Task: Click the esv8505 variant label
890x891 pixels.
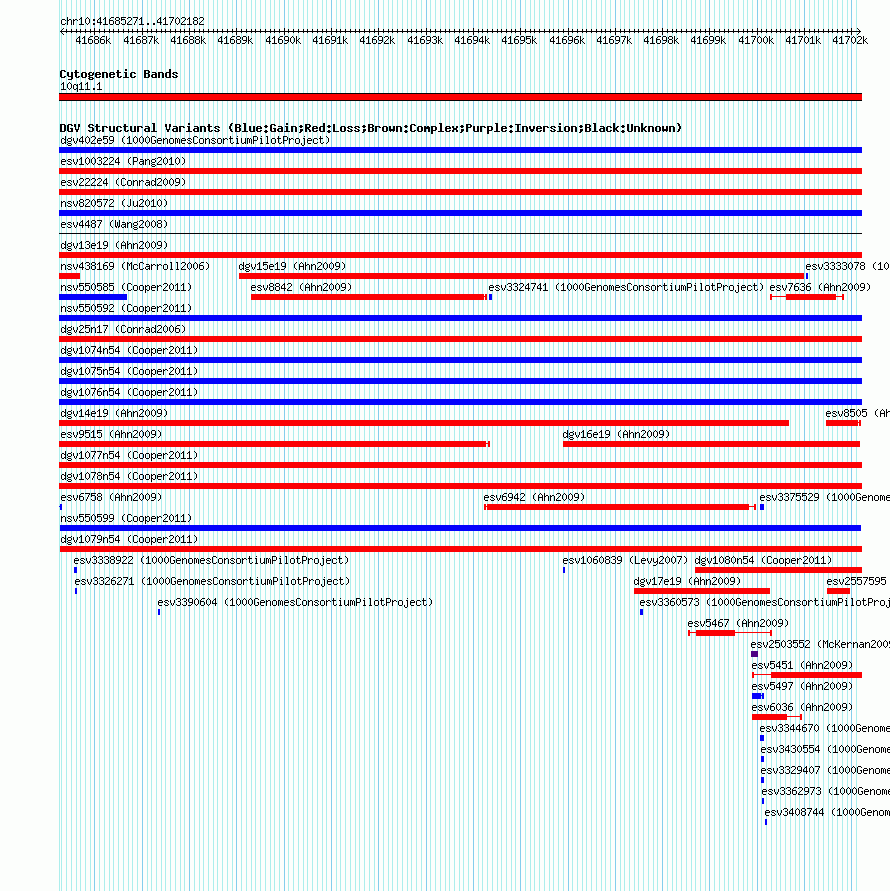Action: (x=858, y=414)
